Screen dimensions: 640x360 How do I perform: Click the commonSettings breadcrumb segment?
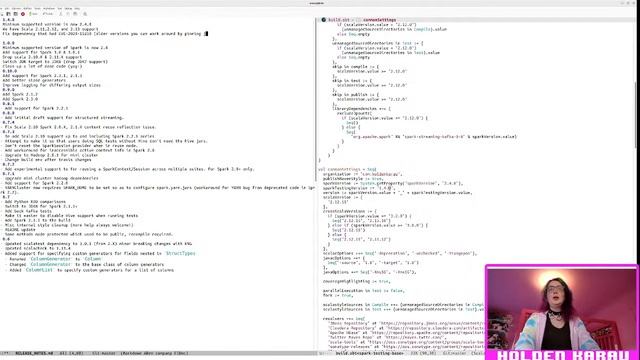point(379,20)
